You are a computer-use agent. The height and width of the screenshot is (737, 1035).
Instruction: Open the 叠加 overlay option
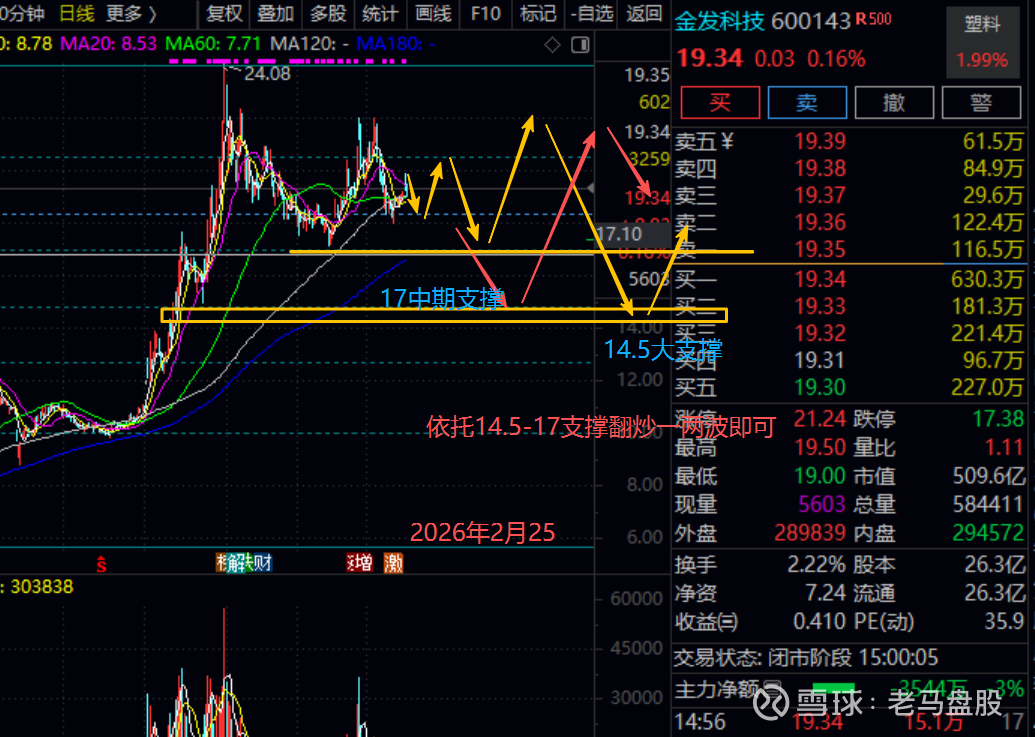pyautogui.click(x=275, y=13)
